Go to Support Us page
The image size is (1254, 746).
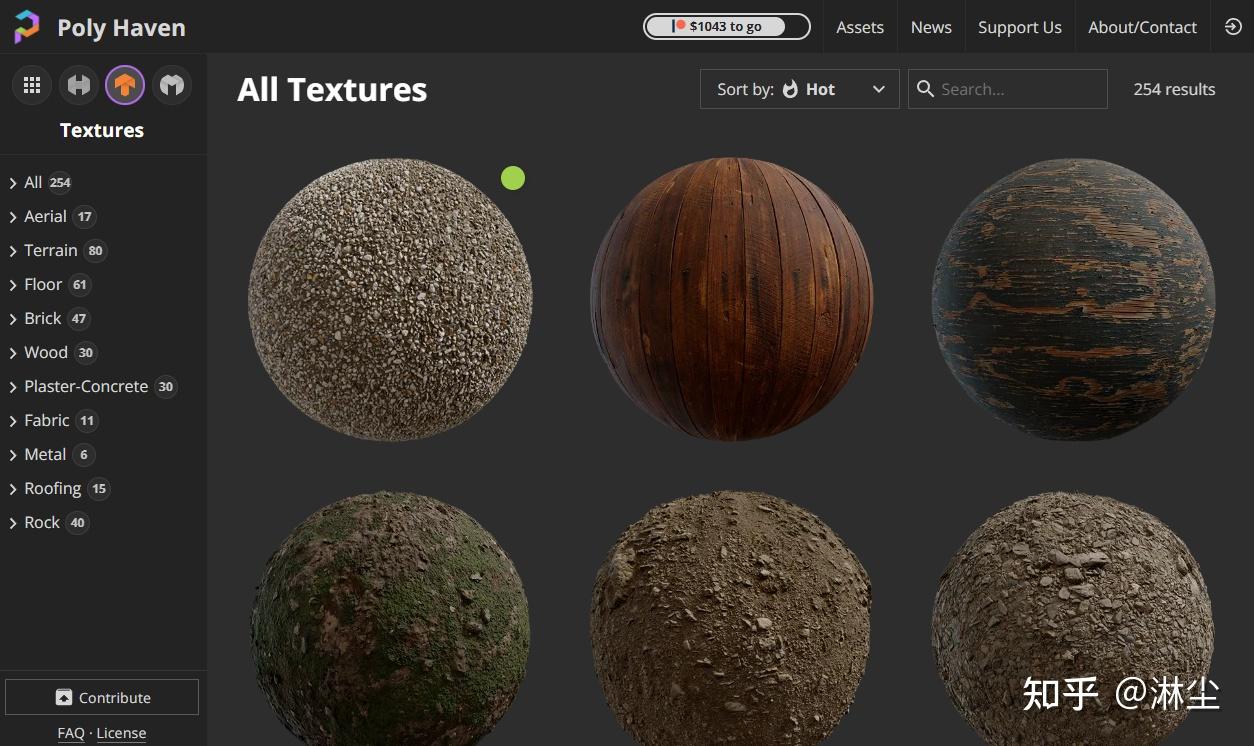[x=1020, y=27]
